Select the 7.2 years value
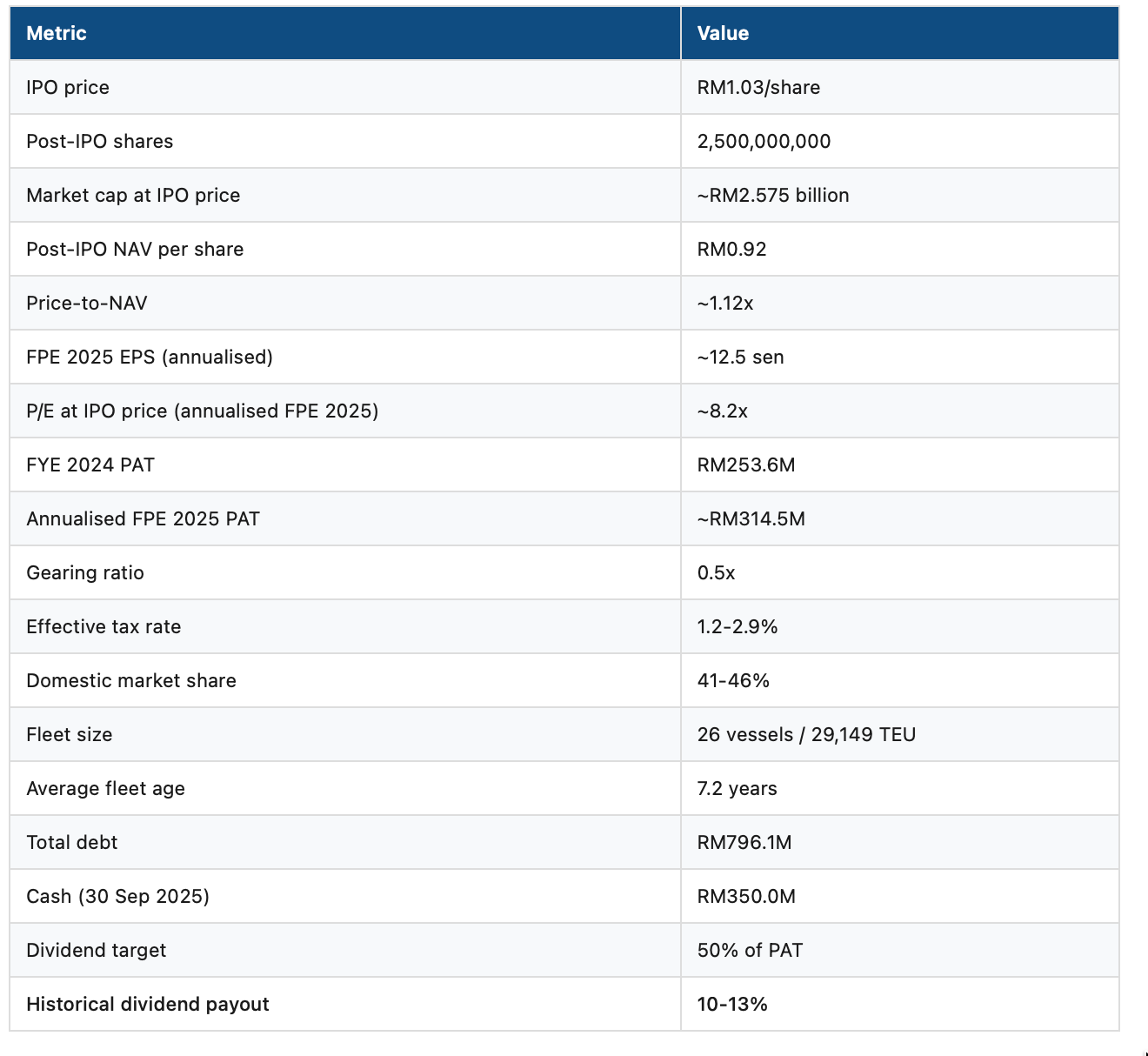This screenshot has width=1148, height=1056. click(737, 788)
